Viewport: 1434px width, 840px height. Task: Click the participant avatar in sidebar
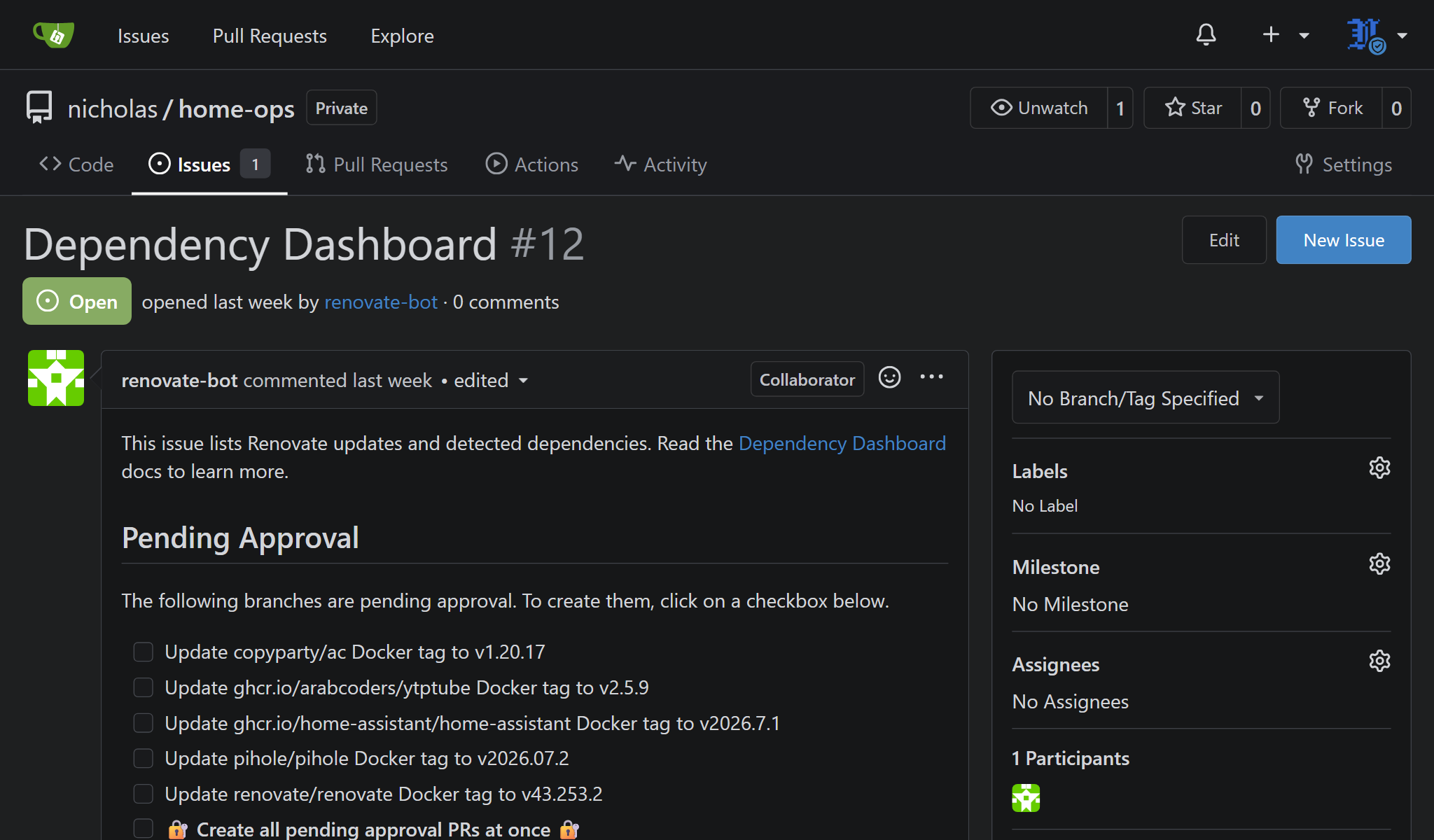1026,798
